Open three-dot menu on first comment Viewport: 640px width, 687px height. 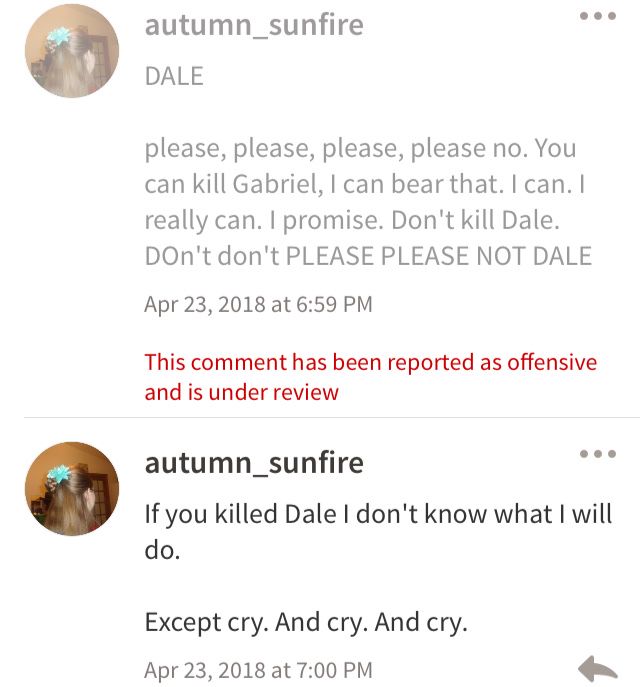tap(598, 16)
